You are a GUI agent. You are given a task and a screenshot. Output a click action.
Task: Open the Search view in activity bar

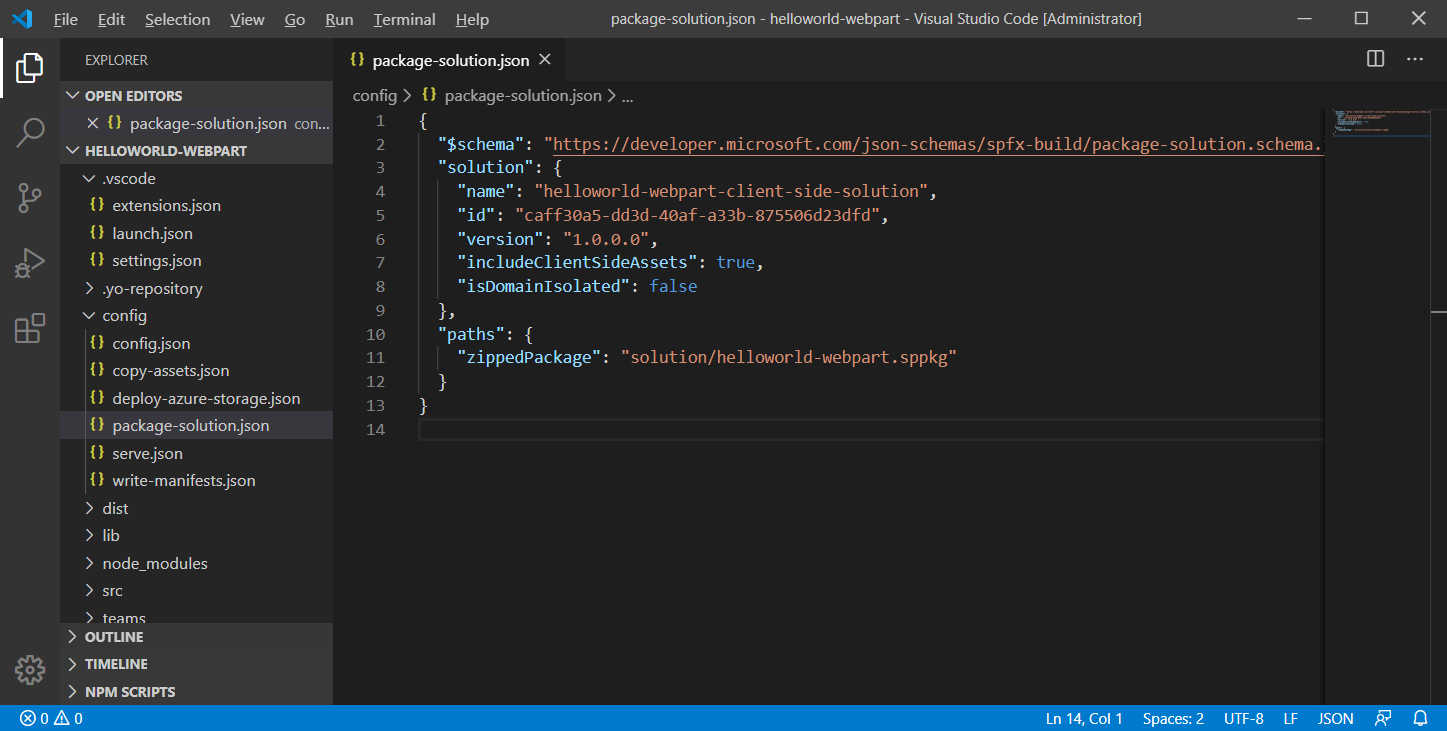pos(30,132)
